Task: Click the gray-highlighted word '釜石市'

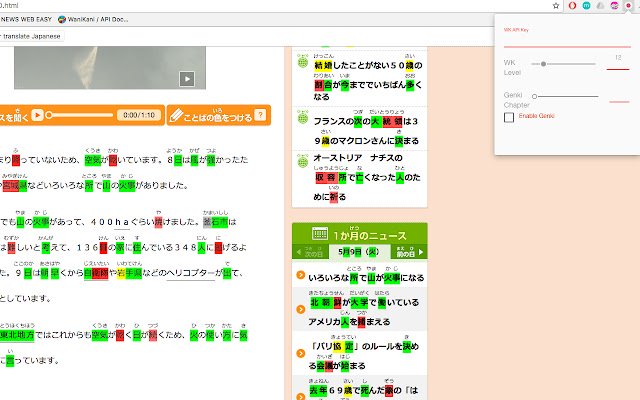Action: coord(216,222)
